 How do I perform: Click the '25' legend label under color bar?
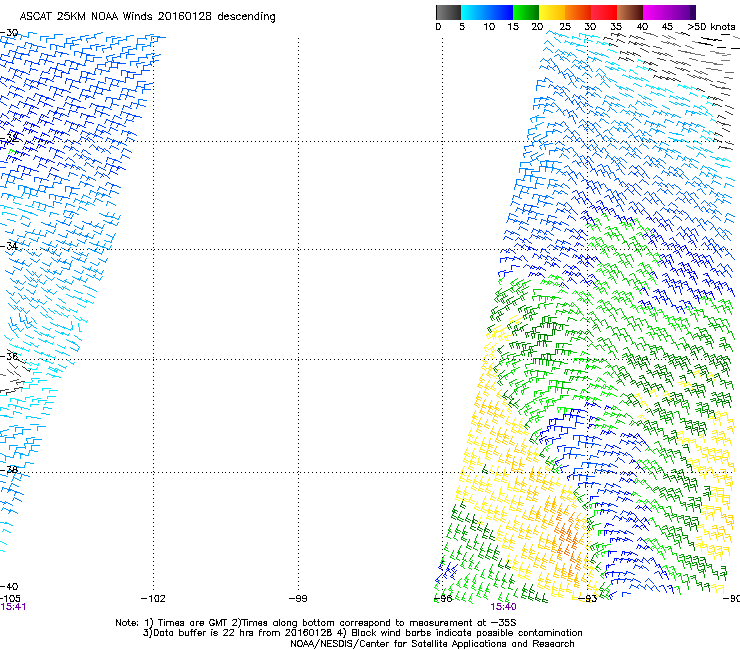(x=565, y=27)
